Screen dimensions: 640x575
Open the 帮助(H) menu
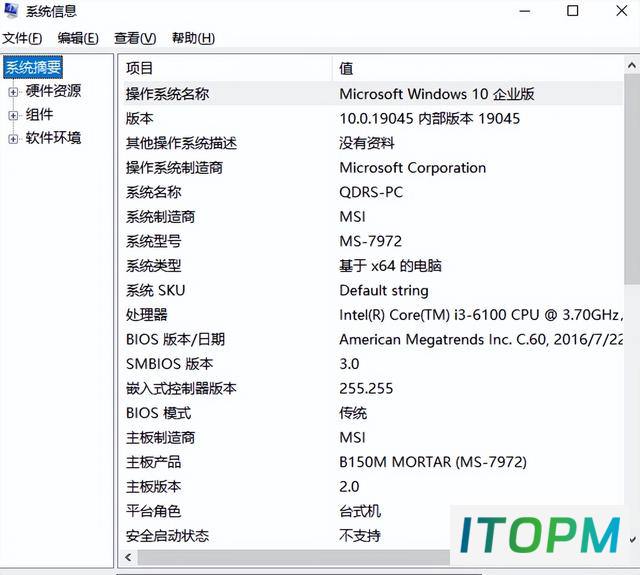click(193, 38)
